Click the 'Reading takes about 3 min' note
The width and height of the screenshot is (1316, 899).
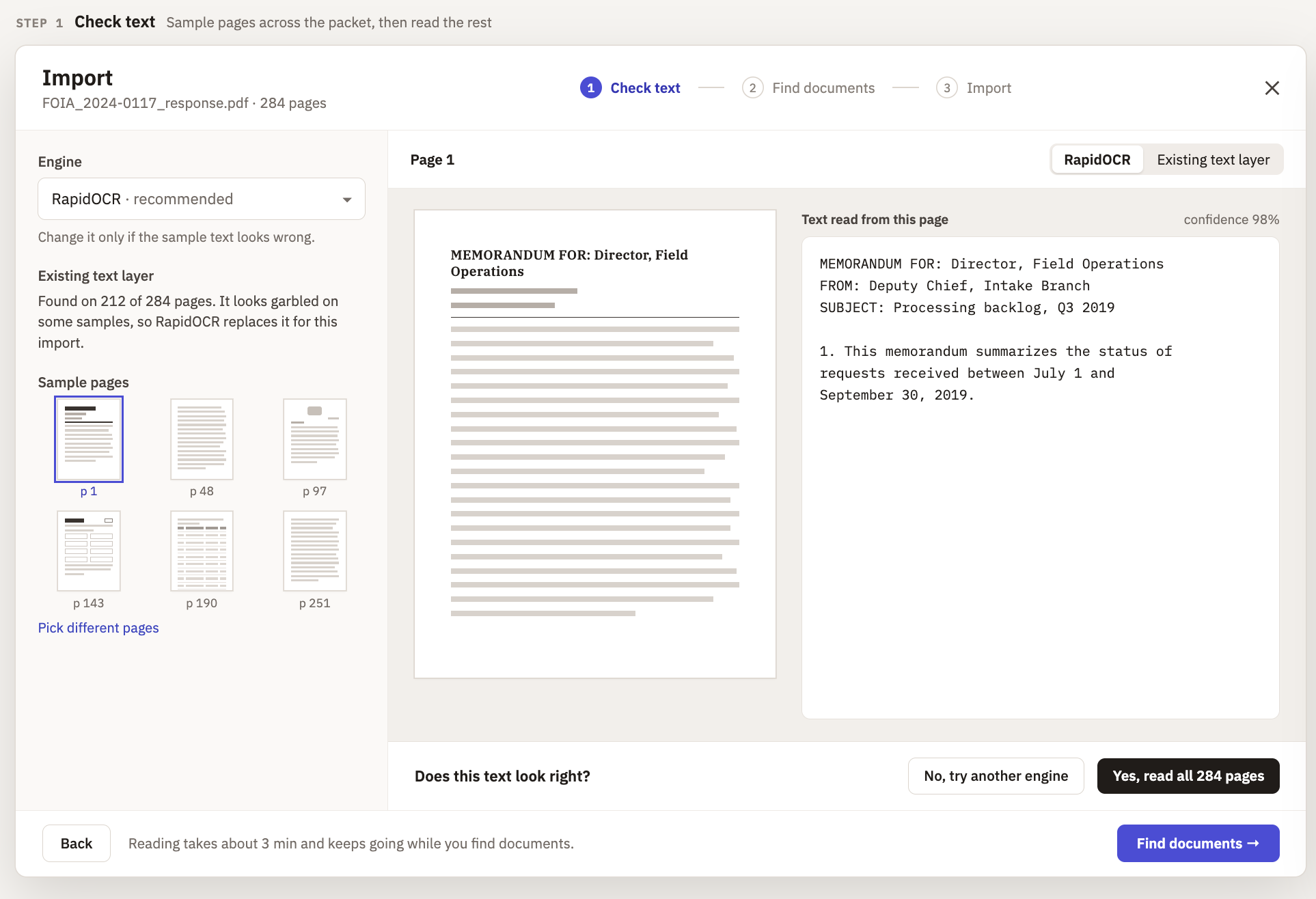pyautogui.click(x=351, y=844)
